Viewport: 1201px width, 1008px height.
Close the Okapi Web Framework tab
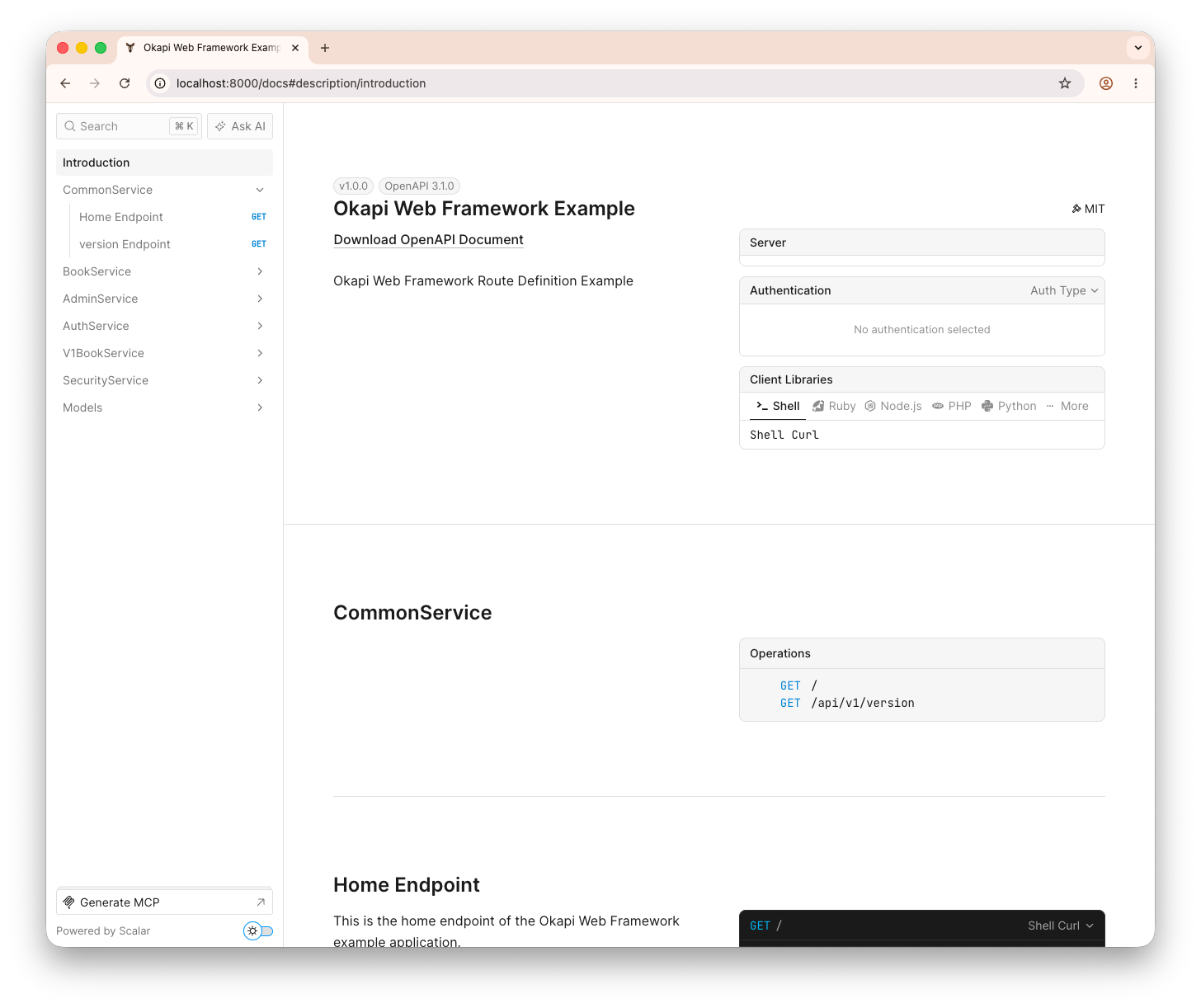pos(295,48)
